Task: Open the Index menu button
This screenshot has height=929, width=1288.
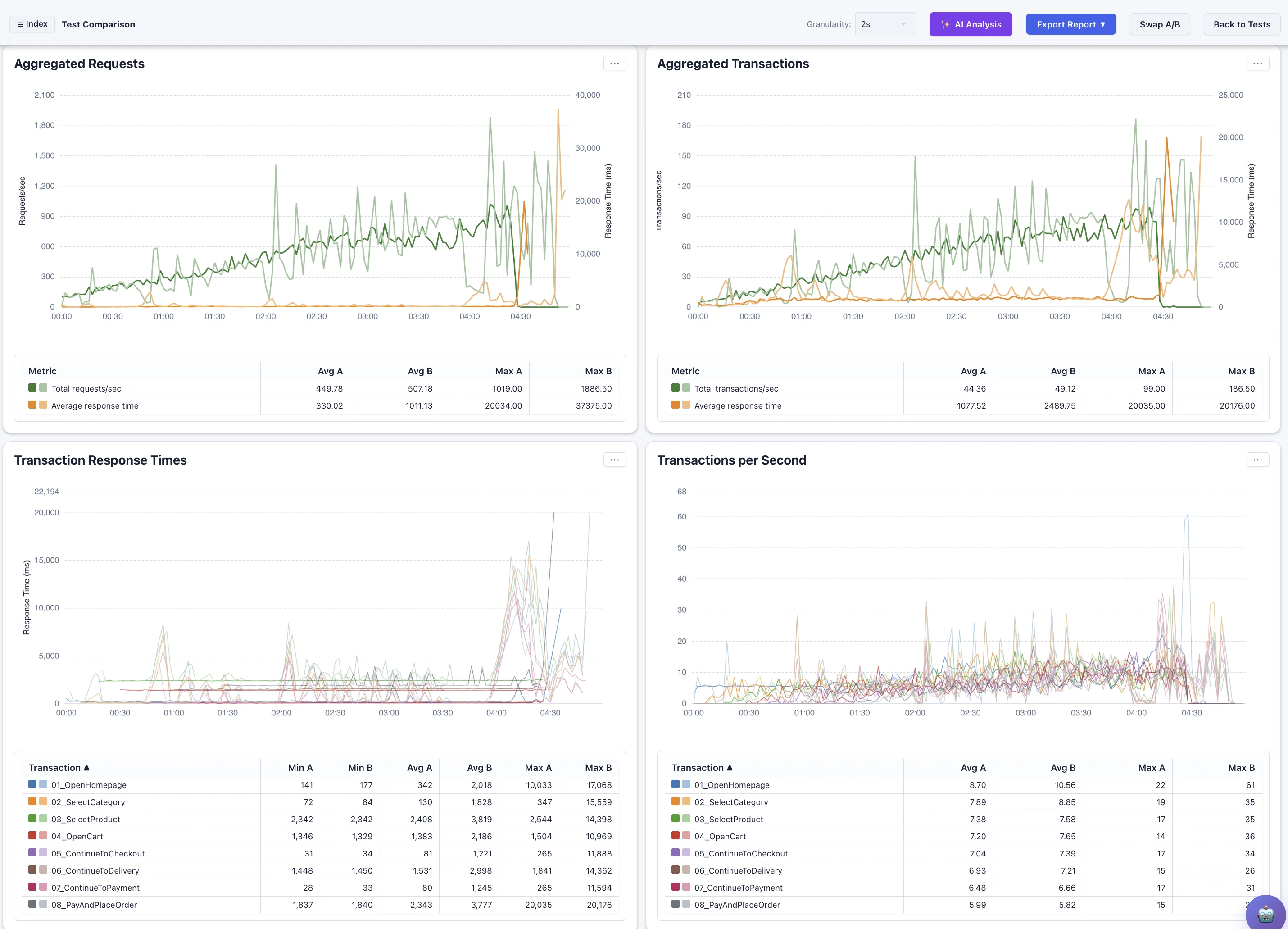Action: click(x=32, y=24)
